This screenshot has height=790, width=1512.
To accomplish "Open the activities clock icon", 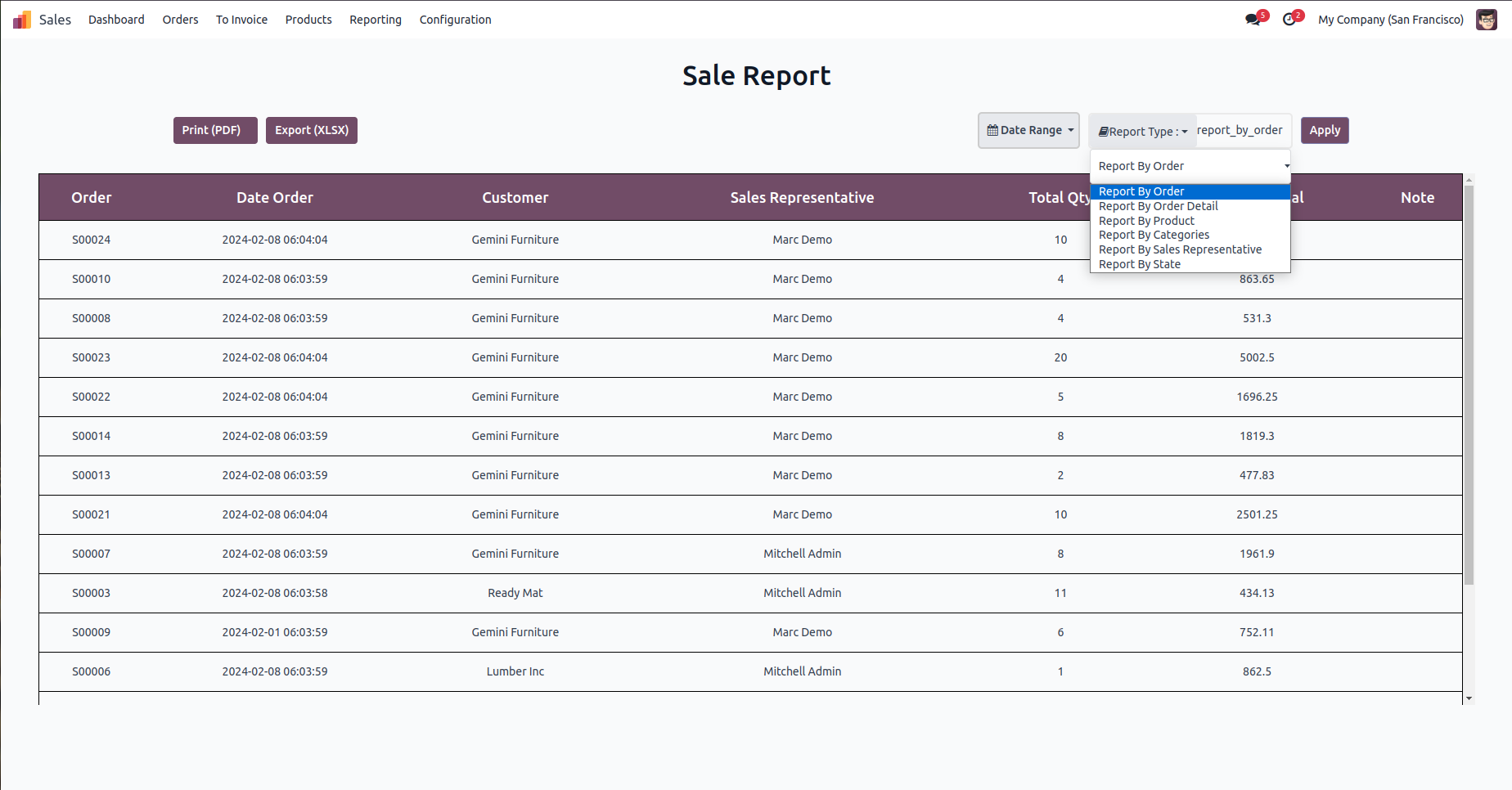I will [1289, 20].
